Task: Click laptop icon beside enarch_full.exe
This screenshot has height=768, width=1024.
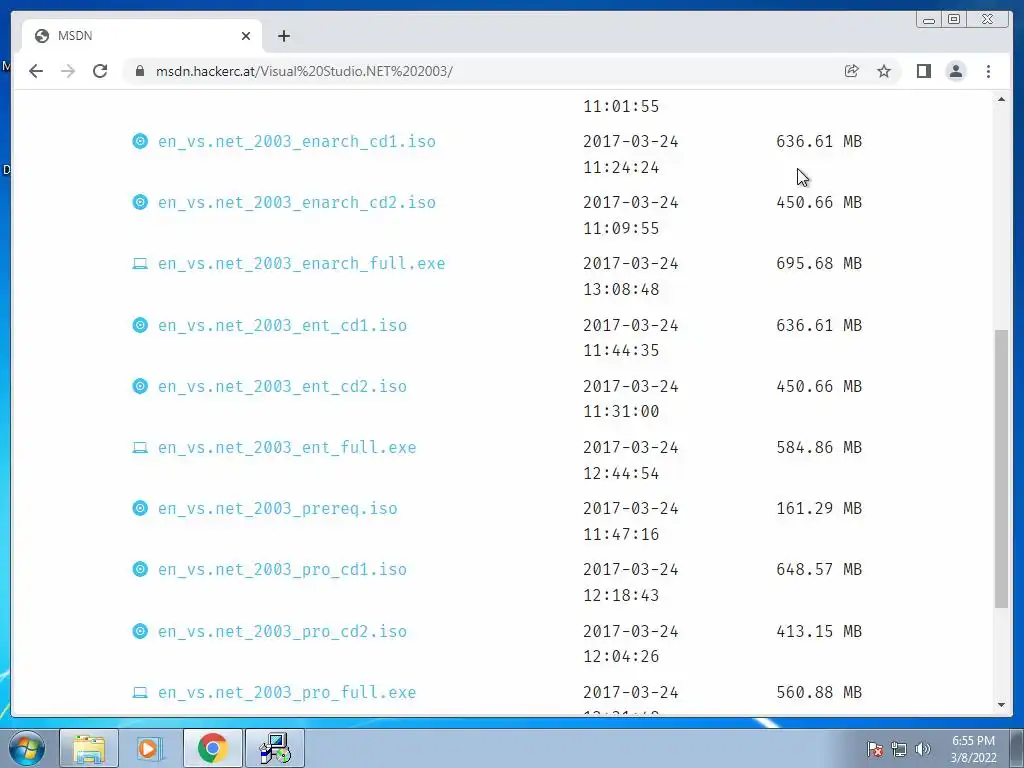Action: (140, 264)
